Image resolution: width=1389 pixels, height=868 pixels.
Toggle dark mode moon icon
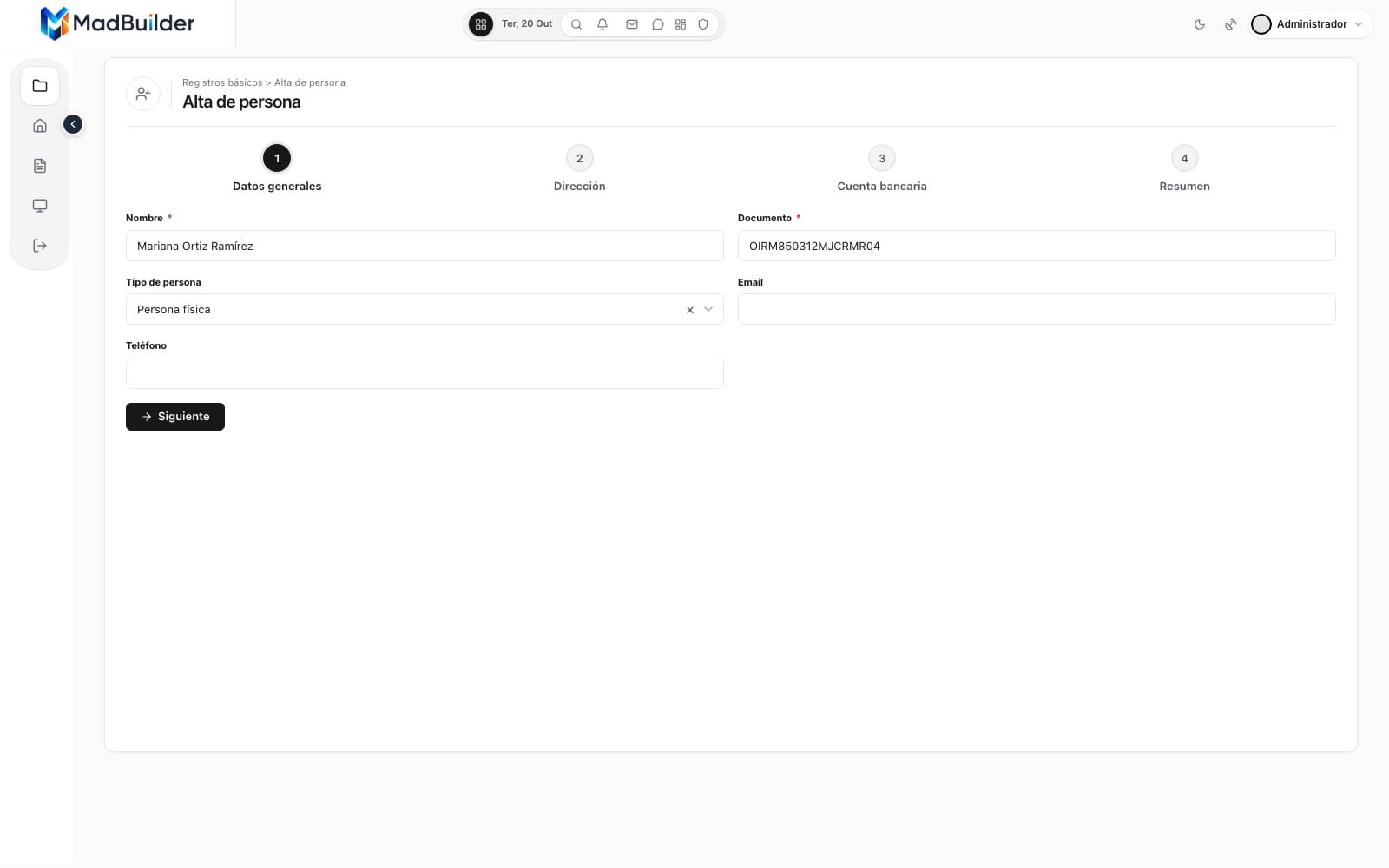pos(1200,24)
